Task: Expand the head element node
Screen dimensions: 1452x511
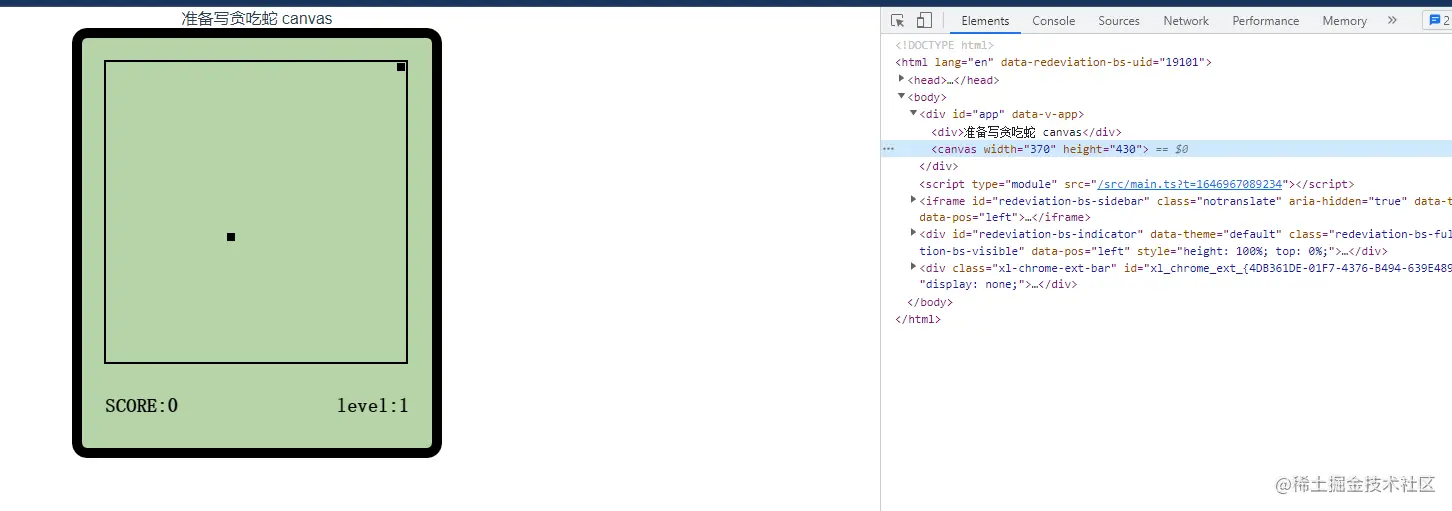Action: (x=902, y=79)
